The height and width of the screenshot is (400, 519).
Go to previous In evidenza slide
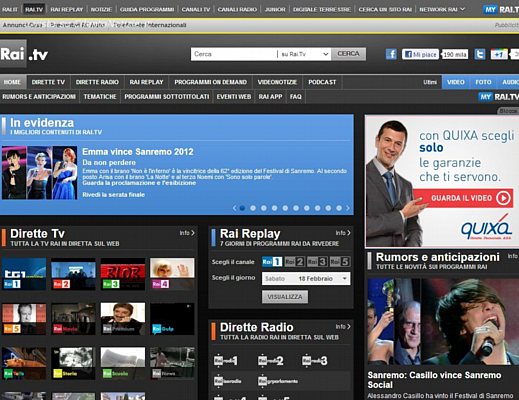[x=235, y=208]
